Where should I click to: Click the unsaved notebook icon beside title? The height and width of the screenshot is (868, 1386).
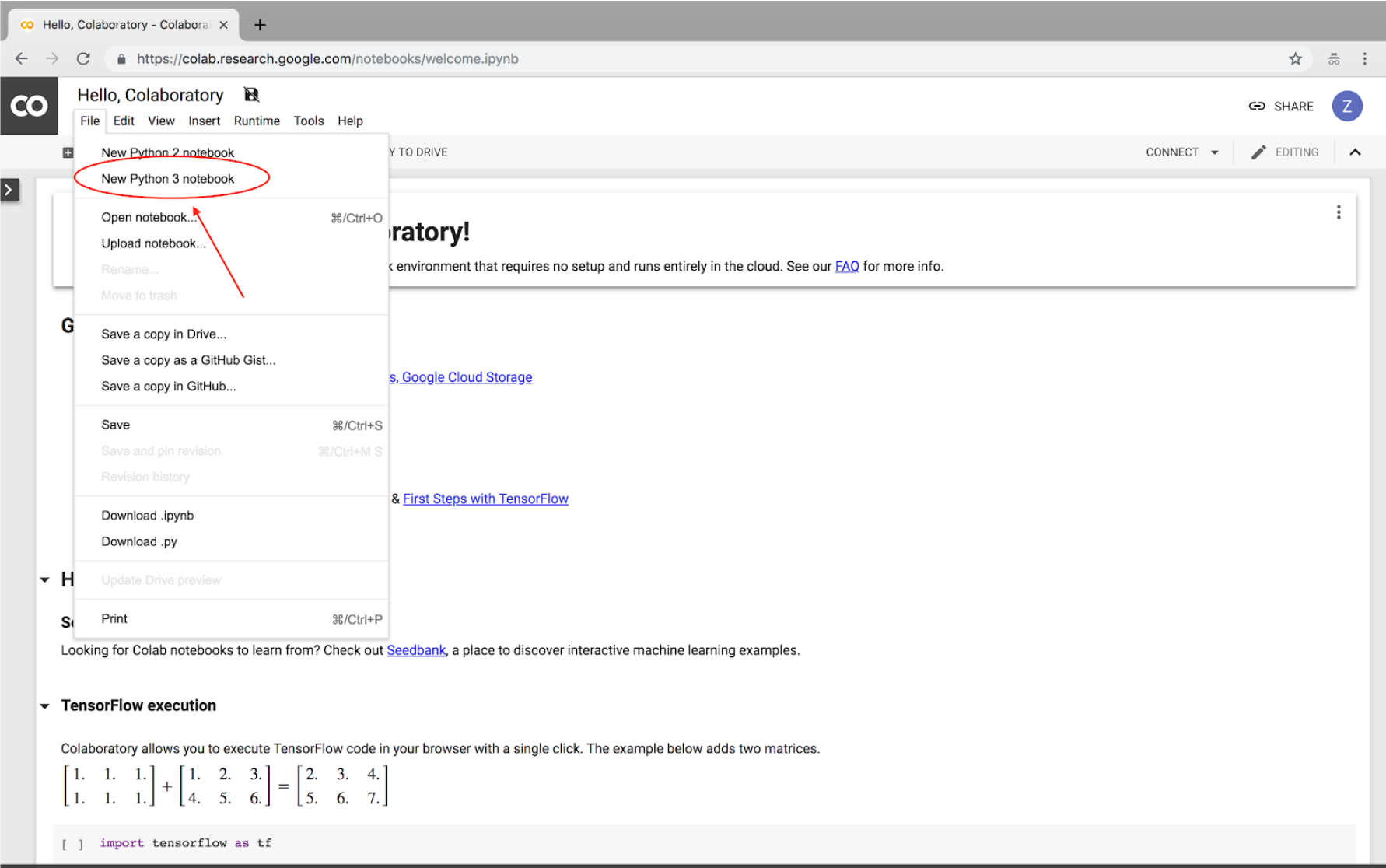pos(251,95)
